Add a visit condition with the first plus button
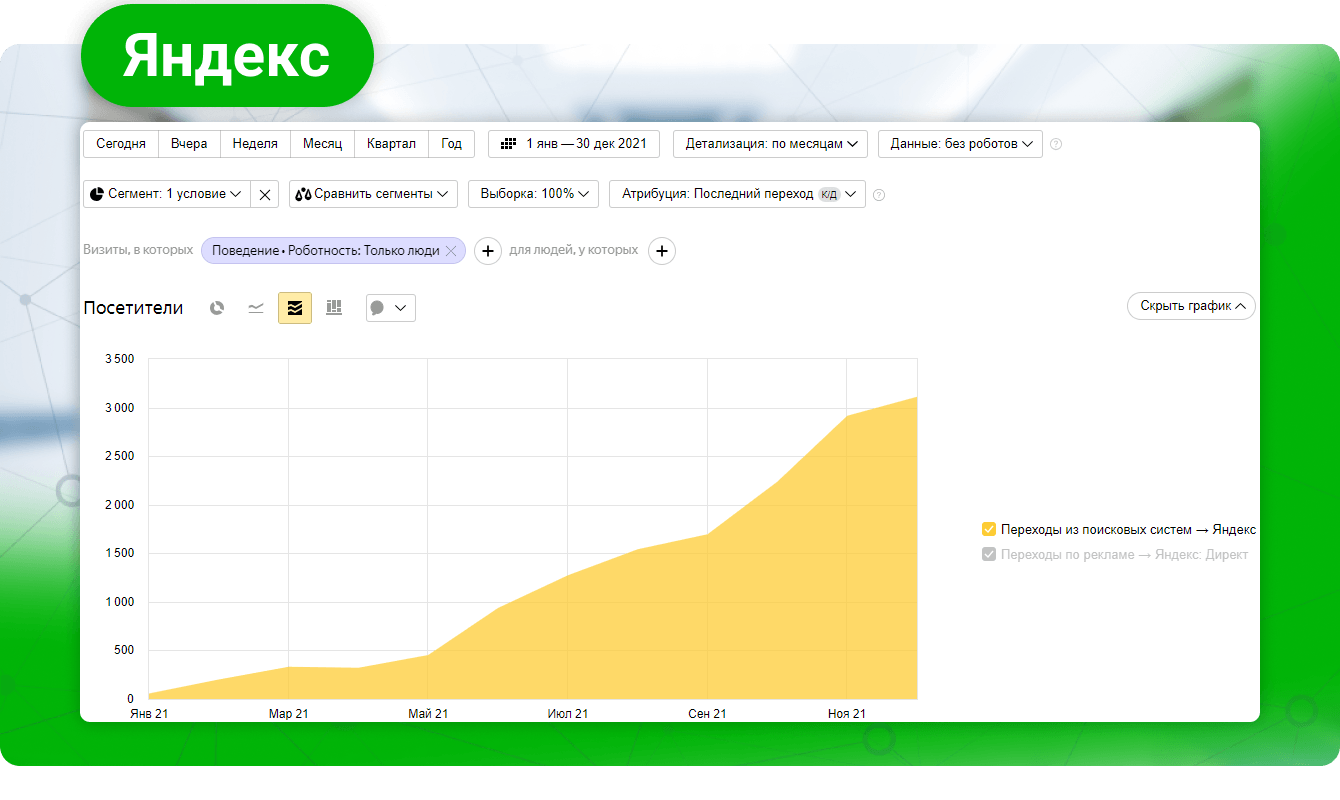 click(x=487, y=251)
